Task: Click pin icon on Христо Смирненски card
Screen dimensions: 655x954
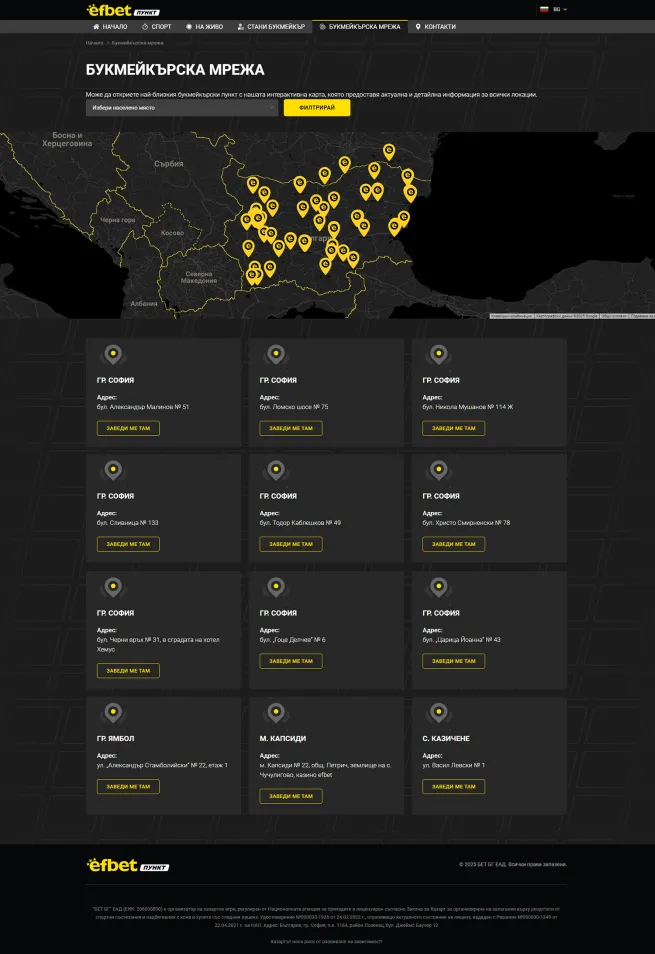Action: point(438,470)
